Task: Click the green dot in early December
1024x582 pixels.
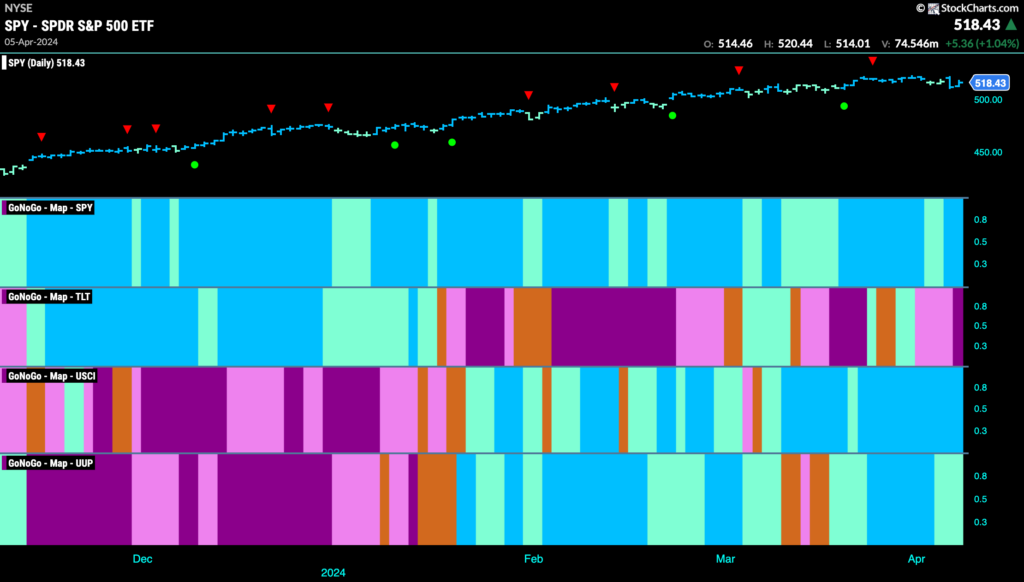Action: point(195,165)
